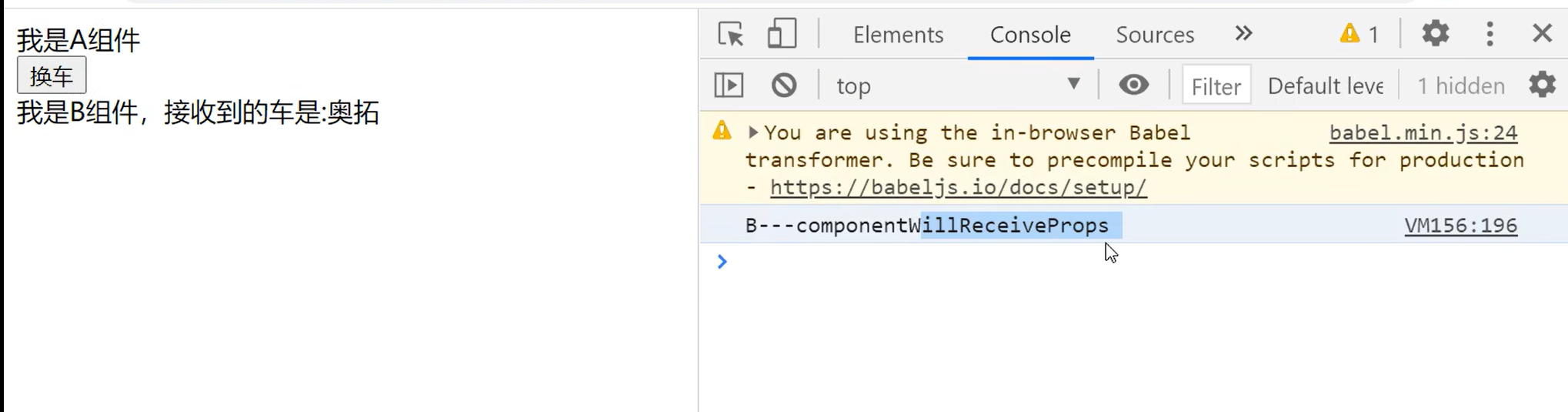Open the VM156:196 source link
This screenshot has width=1568, height=412.
pos(1460,225)
